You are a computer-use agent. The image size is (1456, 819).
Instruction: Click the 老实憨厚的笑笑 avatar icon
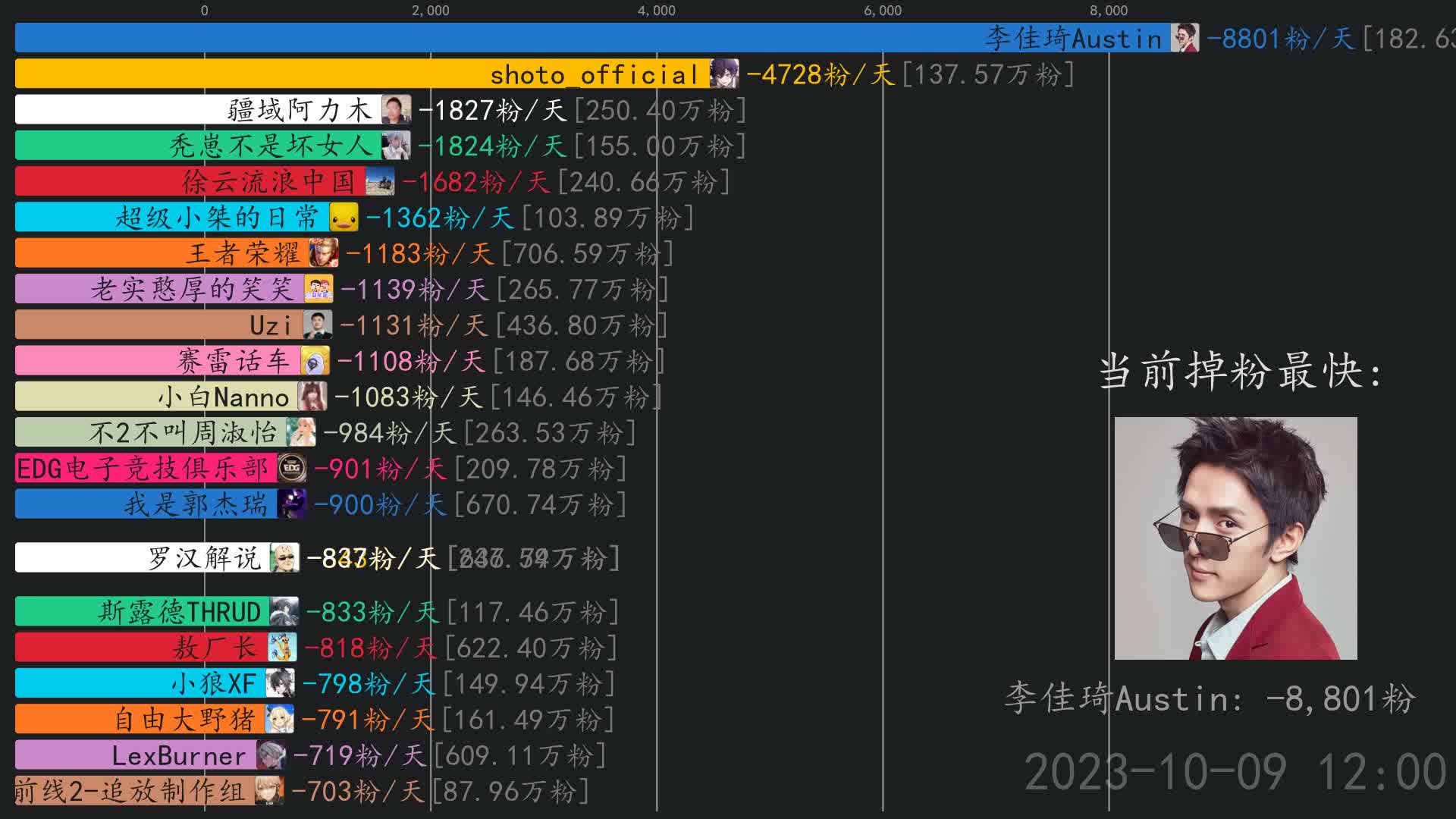pyautogui.click(x=318, y=289)
